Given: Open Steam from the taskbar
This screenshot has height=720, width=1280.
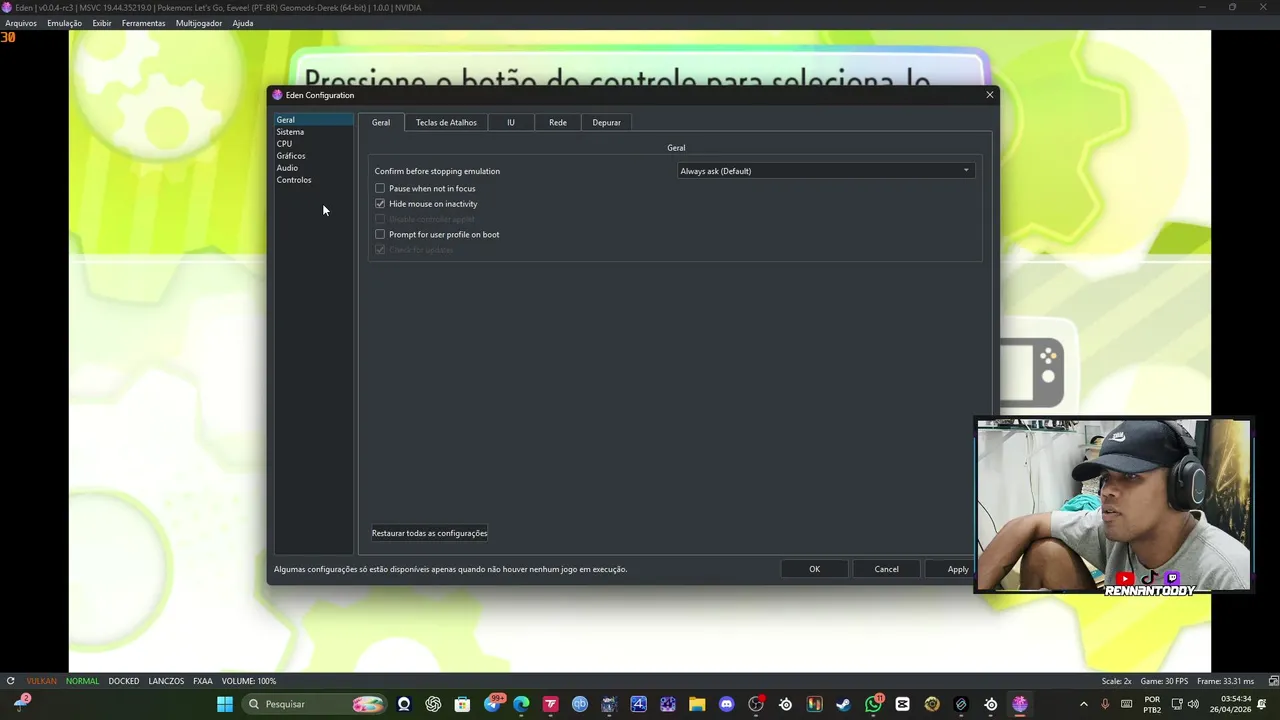Looking at the screenshot, I should tap(844, 704).
